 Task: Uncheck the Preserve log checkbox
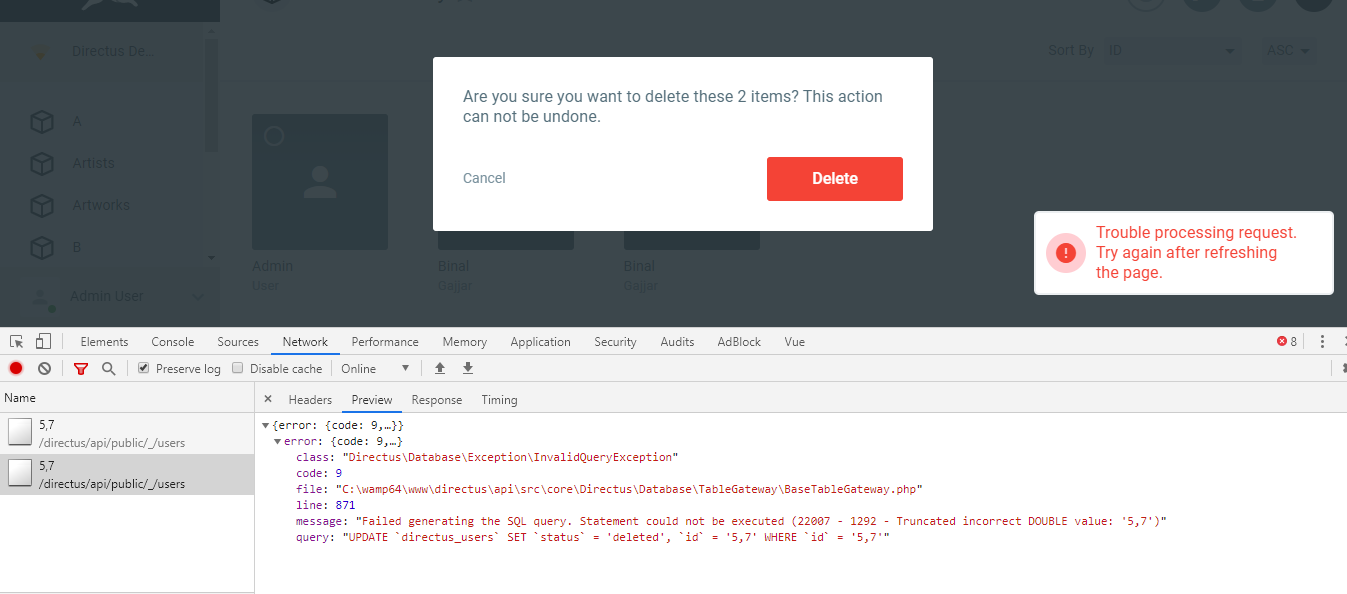coord(141,368)
